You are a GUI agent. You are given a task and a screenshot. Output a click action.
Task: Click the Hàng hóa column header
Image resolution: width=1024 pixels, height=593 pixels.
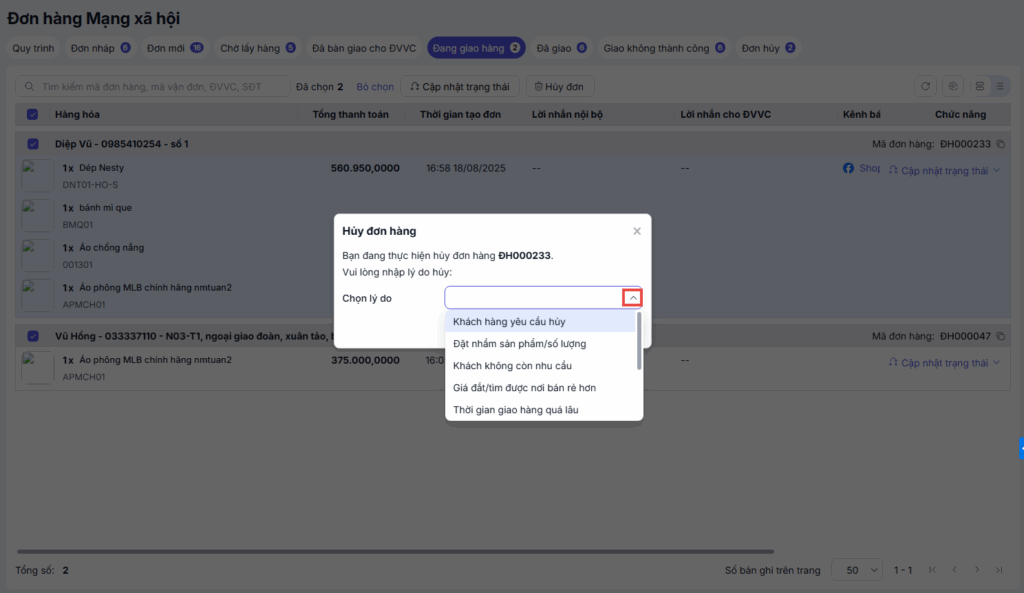point(77,114)
